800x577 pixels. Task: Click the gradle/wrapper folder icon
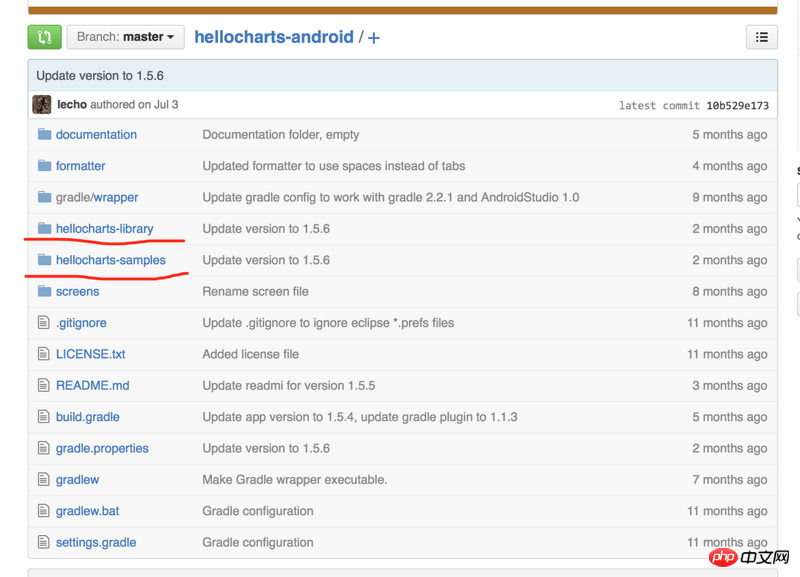(x=44, y=197)
